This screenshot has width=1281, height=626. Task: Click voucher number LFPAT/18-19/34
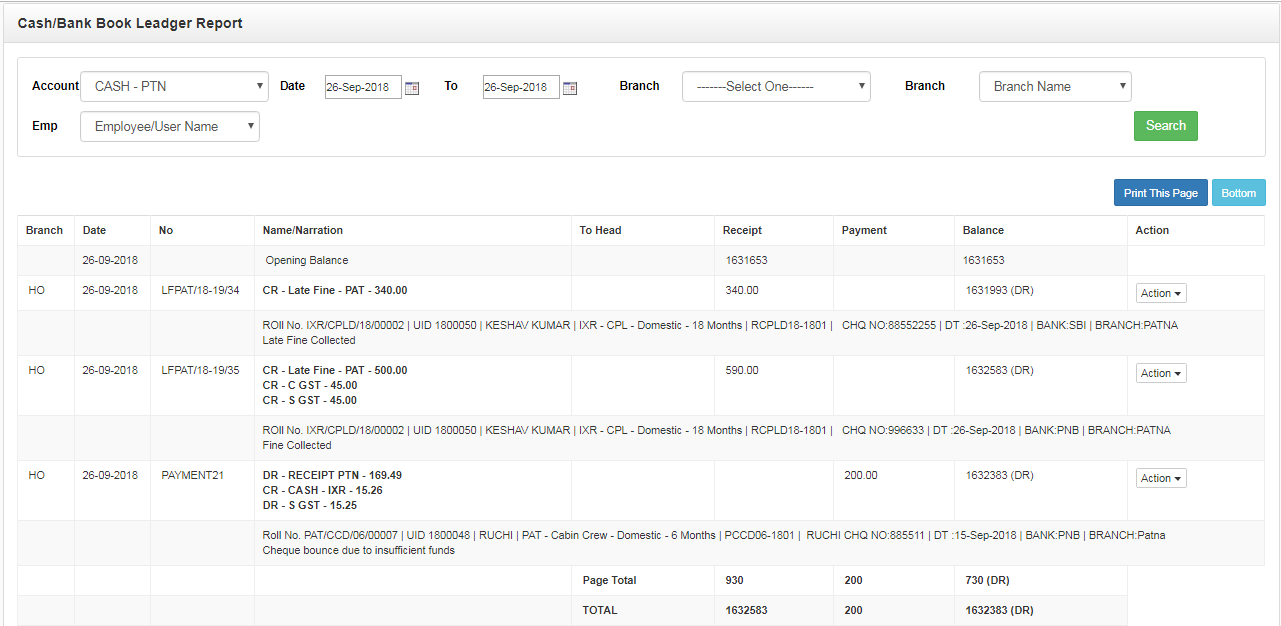pyautogui.click(x=200, y=290)
